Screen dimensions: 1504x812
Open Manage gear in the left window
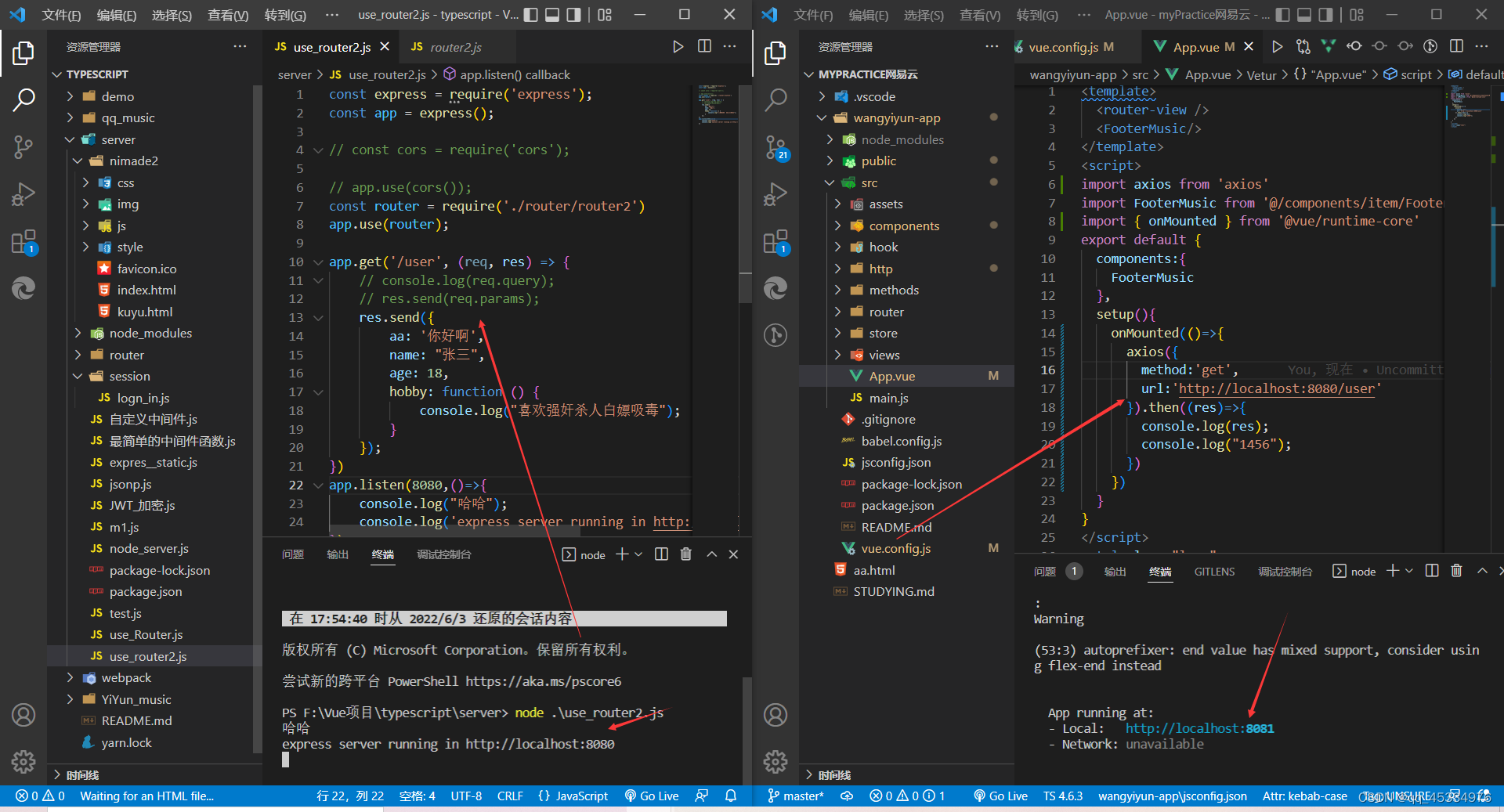(x=23, y=761)
